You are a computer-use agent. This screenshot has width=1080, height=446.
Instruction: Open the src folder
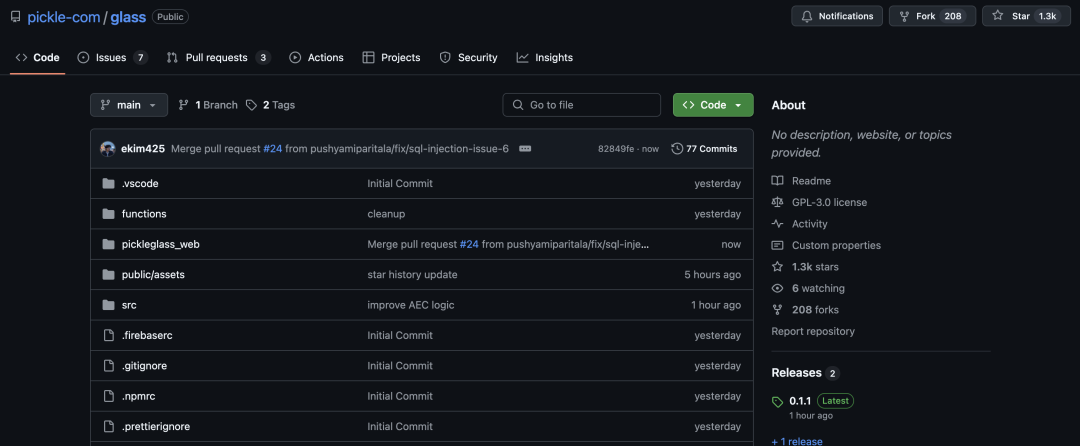click(129, 305)
